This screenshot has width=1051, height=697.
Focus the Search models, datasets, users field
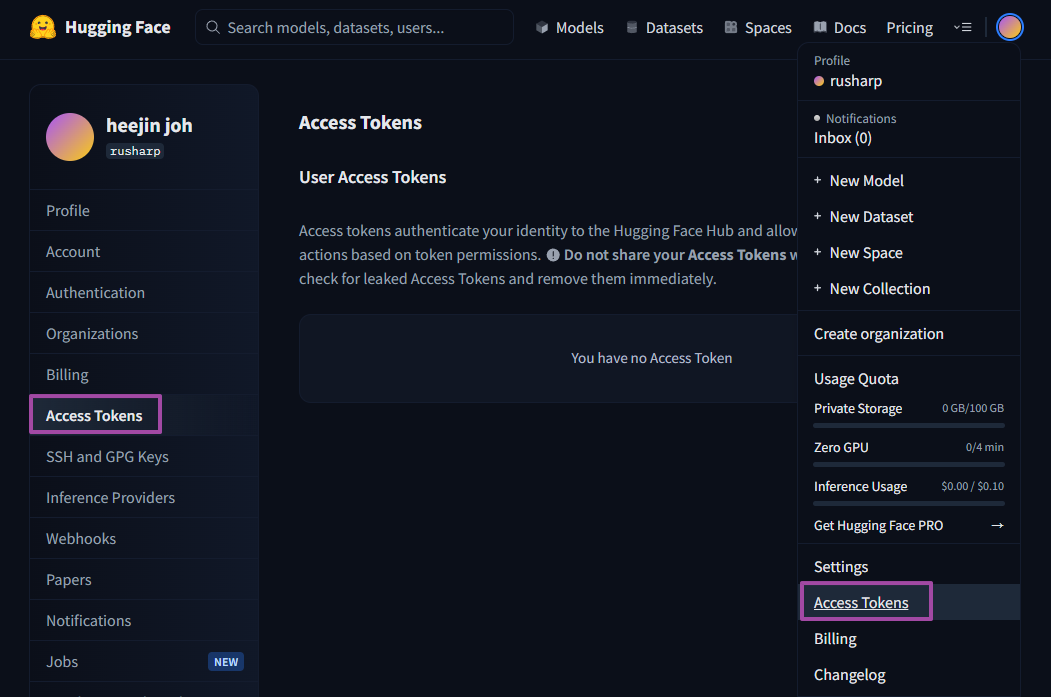(x=355, y=27)
